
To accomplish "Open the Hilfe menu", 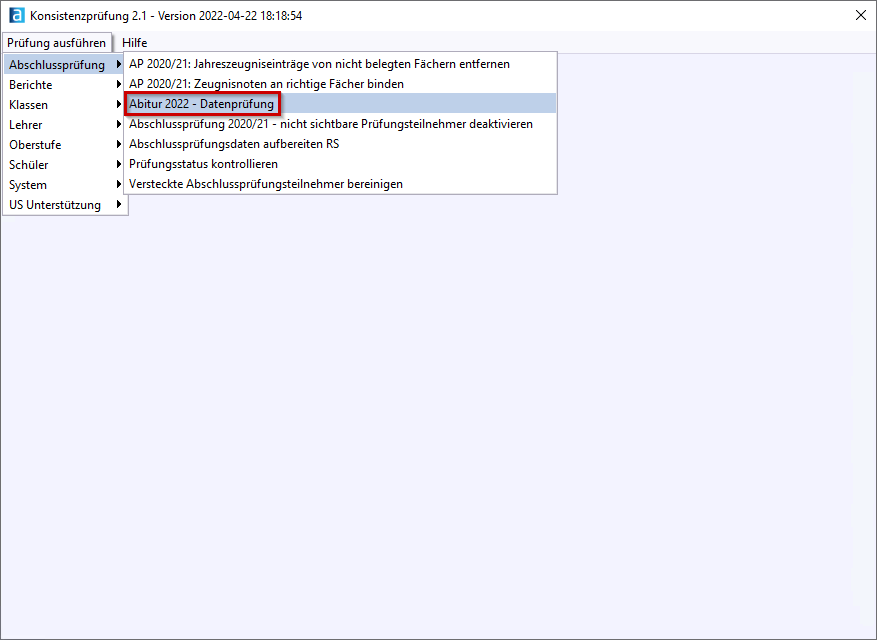I will (x=134, y=43).
